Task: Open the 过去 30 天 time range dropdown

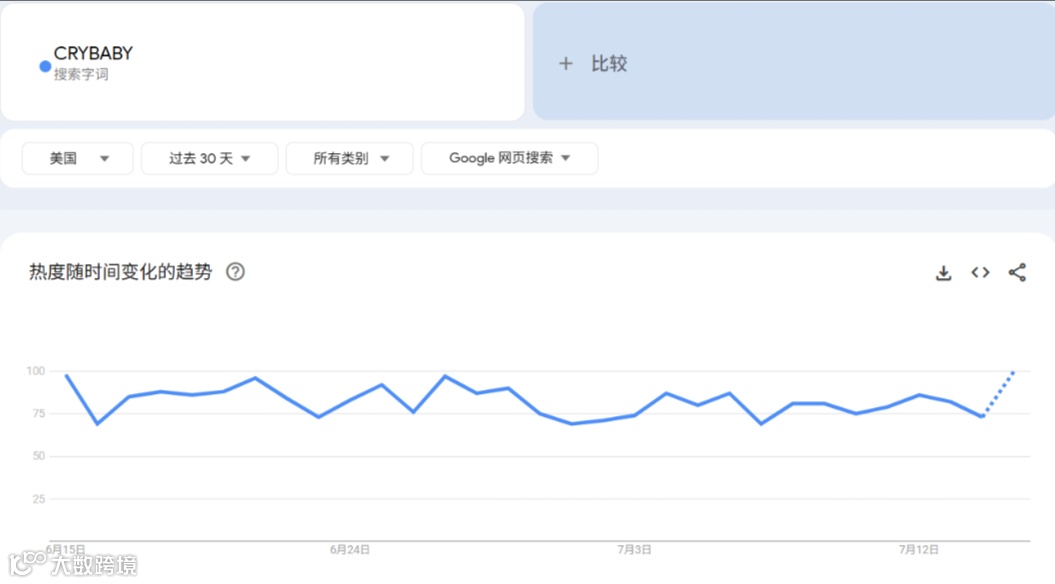Action: pos(209,158)
